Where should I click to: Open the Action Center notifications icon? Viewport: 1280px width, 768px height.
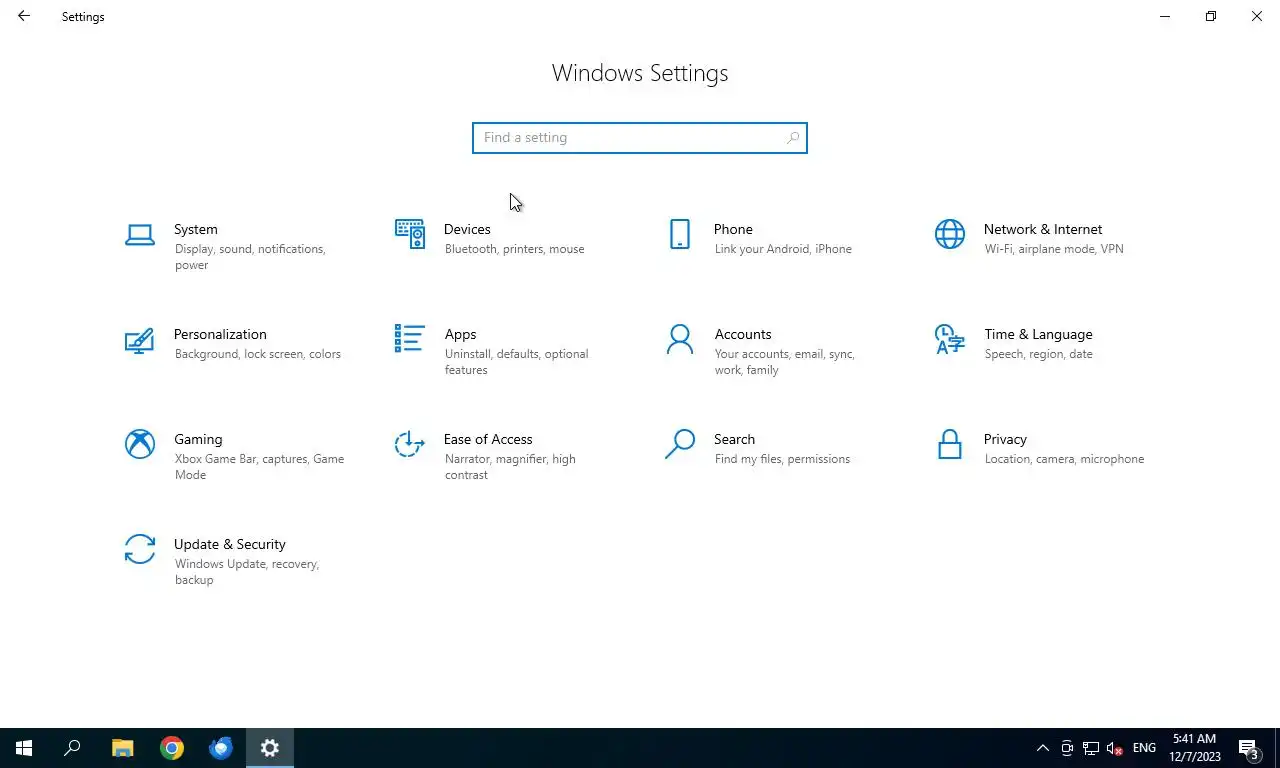(1249, 748)
